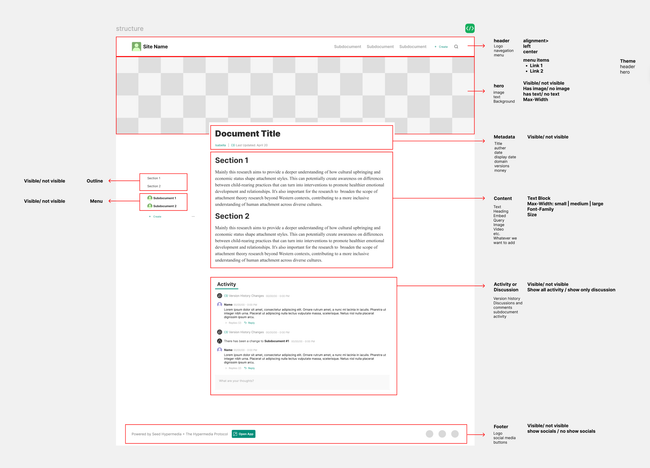
Task: Click the Subdocument 2 avatar icon in sidebar
Action: 150,206
